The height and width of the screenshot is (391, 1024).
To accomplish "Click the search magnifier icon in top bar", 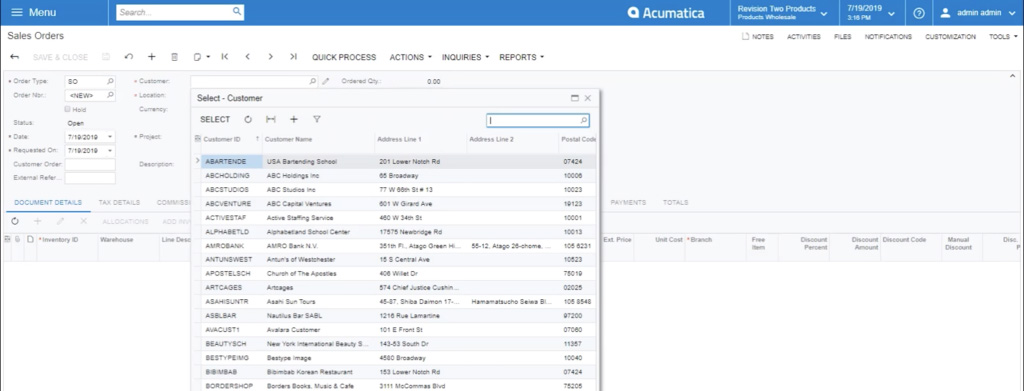I will 236,12.
